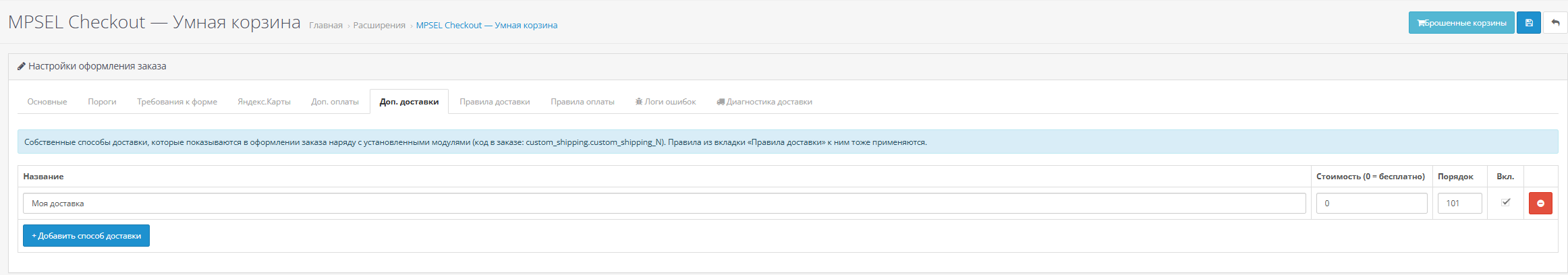Switch to the Основные tab

[47, 102]
